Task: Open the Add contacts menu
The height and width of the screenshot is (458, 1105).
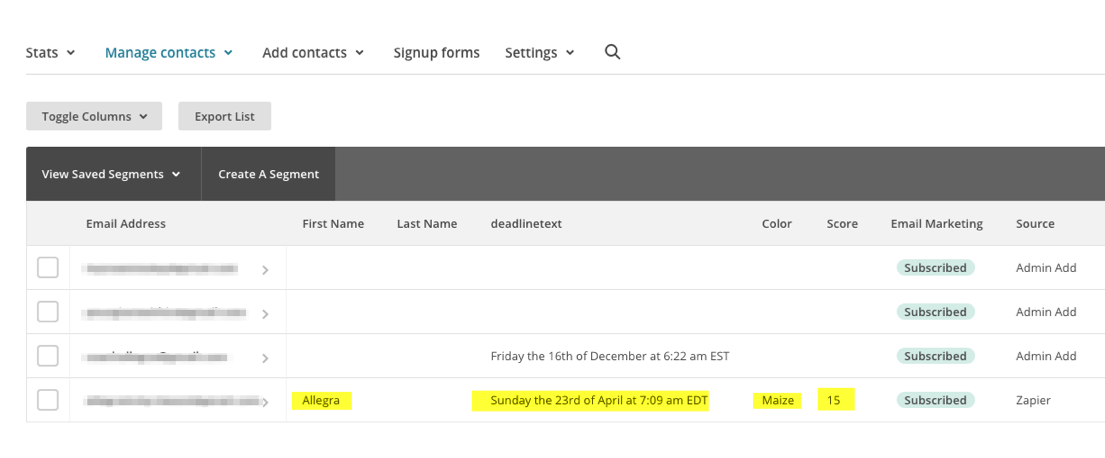Action: point(313,52)
